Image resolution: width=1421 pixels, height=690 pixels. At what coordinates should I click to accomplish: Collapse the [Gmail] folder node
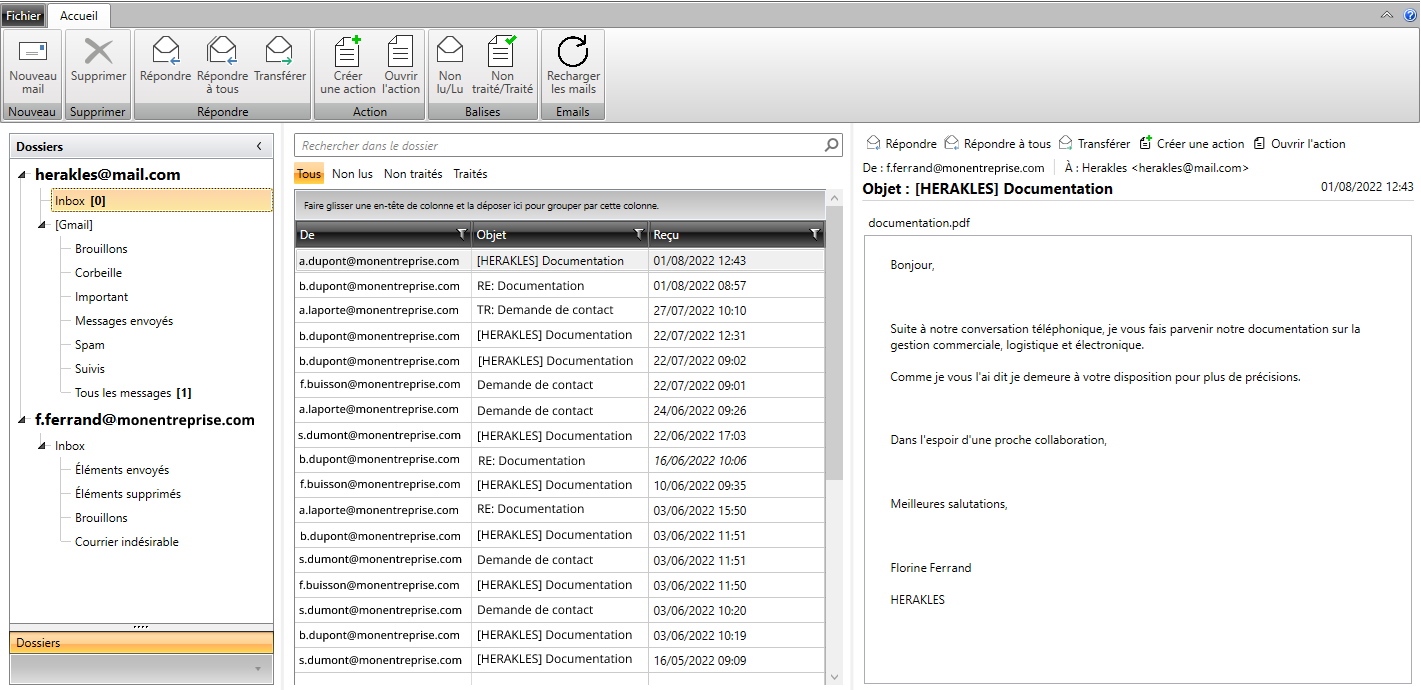pyautogui.click(x=42, y=225)
